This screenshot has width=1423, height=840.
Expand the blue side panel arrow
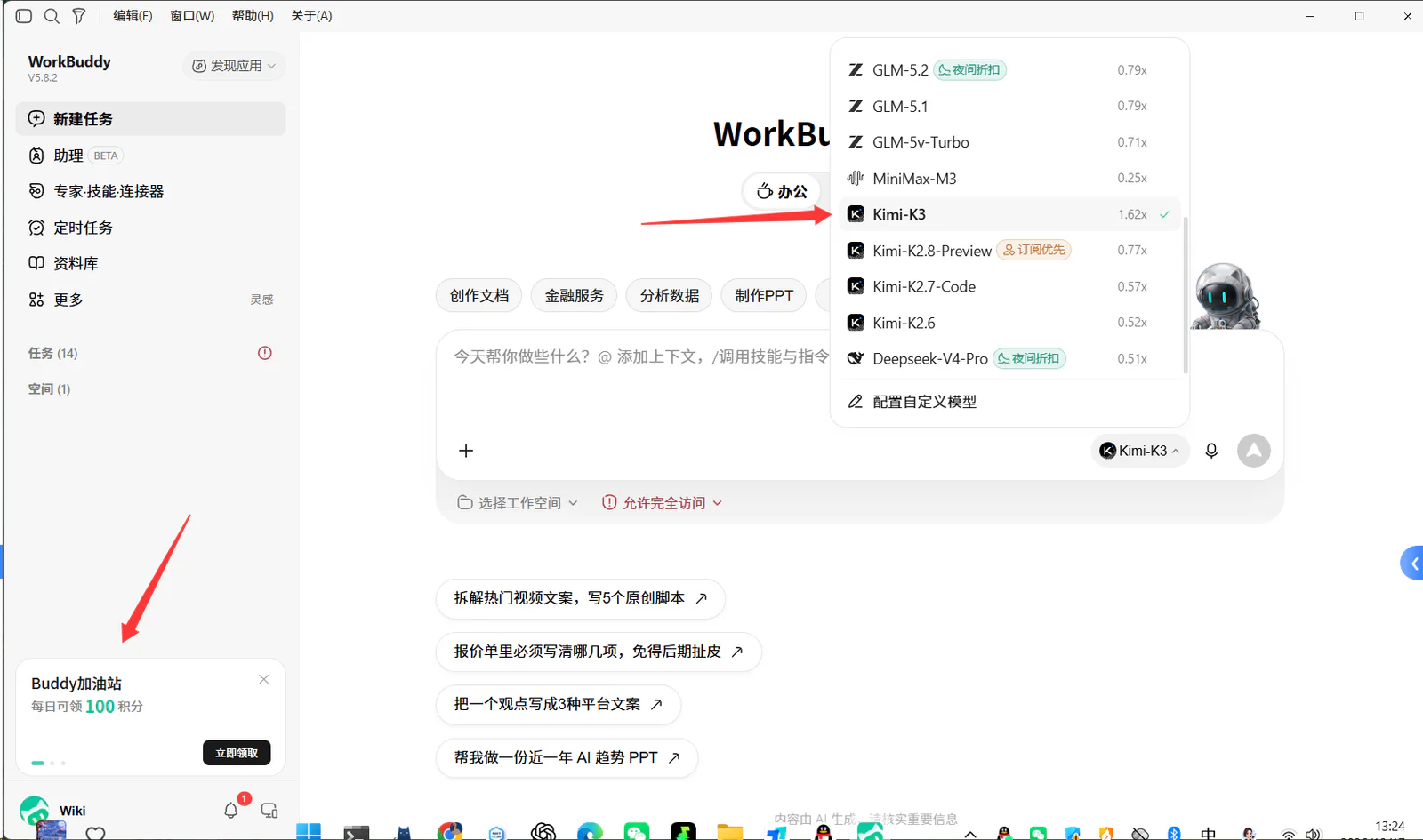(1412, 563)
